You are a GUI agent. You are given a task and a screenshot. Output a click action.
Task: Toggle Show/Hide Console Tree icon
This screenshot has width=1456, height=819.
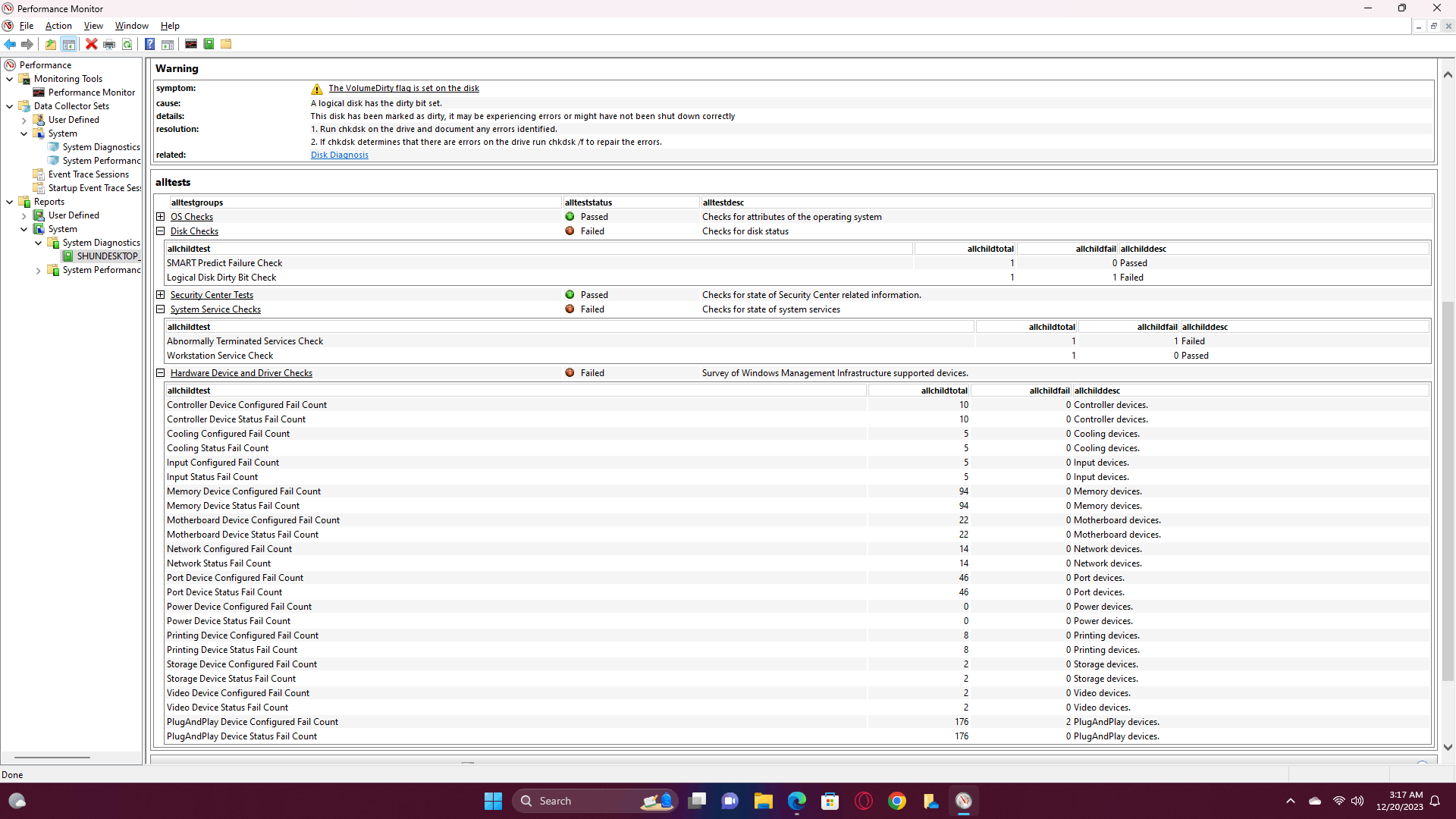[x=68, y=44]
